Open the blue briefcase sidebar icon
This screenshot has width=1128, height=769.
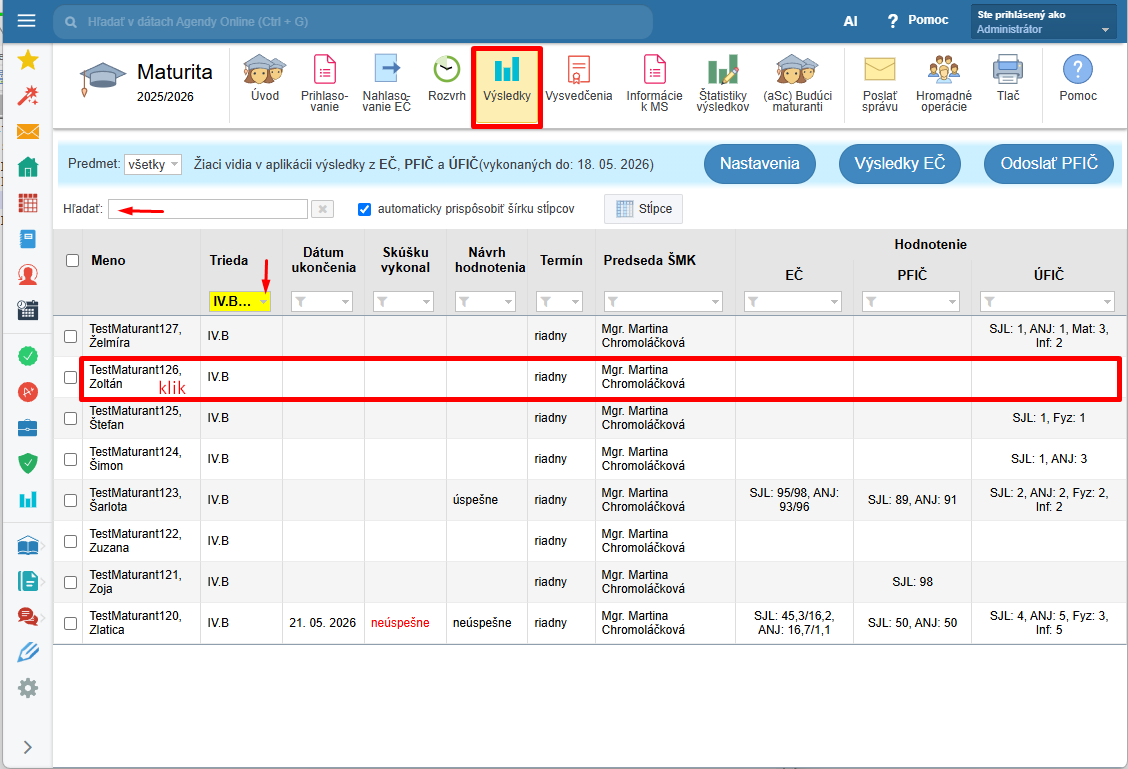pos(27,428)
